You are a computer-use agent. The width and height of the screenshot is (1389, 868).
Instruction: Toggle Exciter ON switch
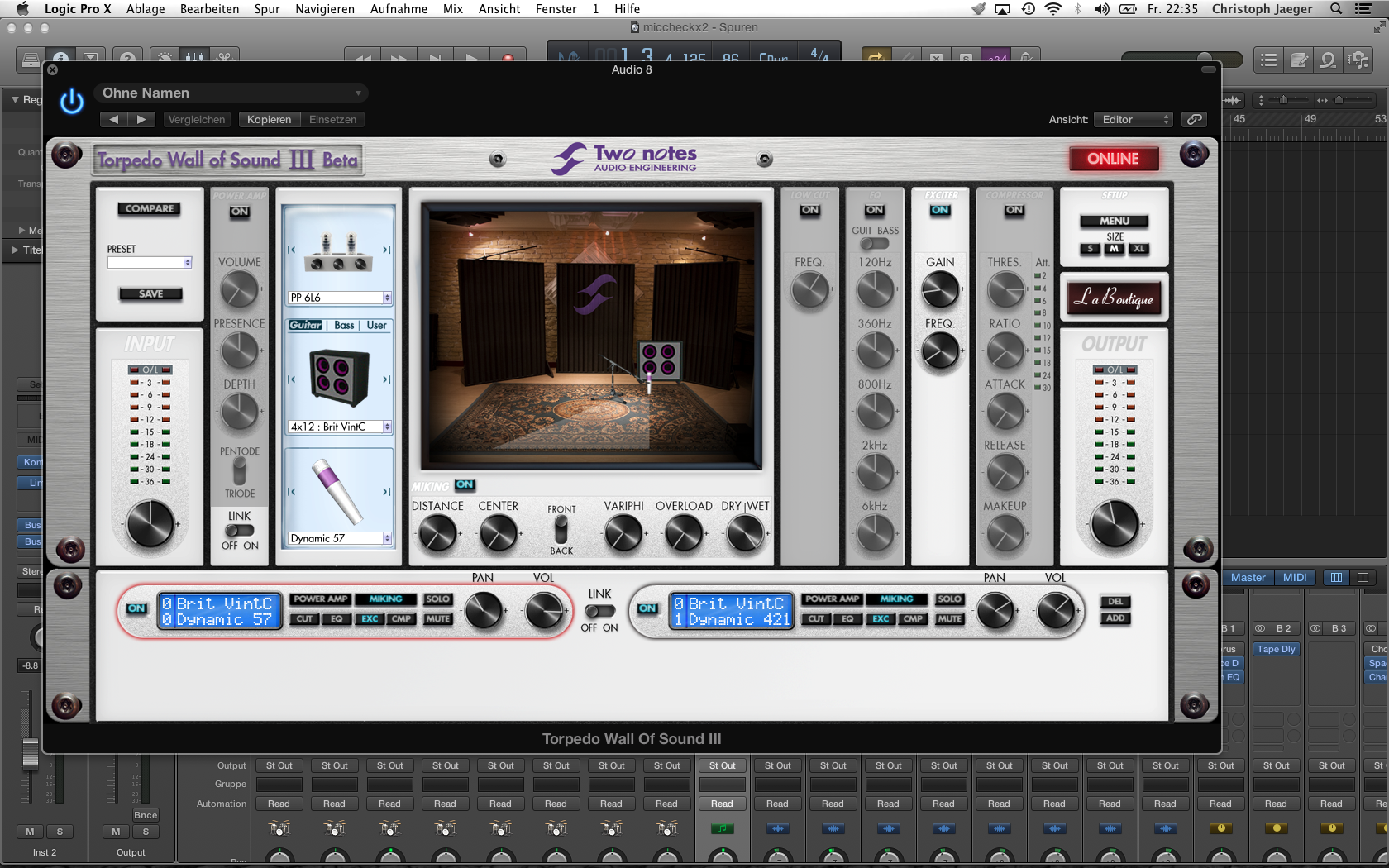click(x=940, y=210)
